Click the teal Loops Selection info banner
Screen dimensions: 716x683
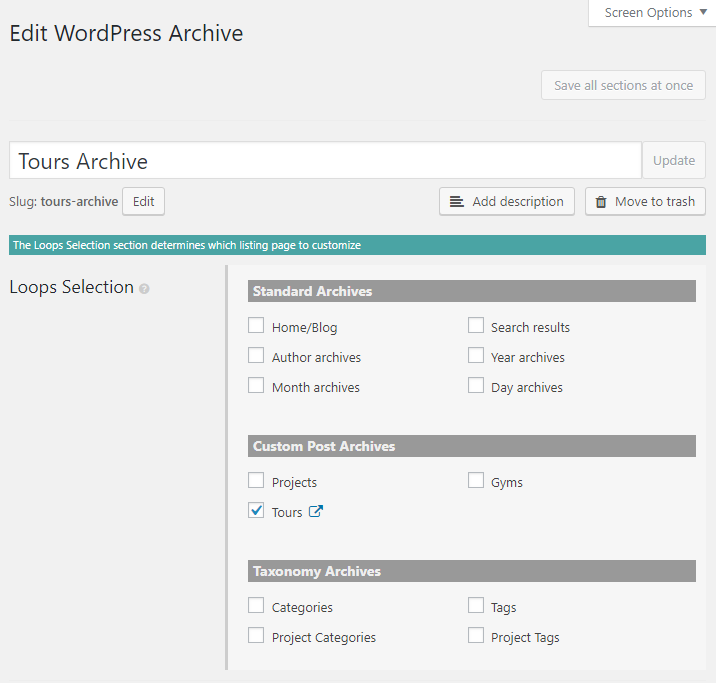(x=357, y=245)
